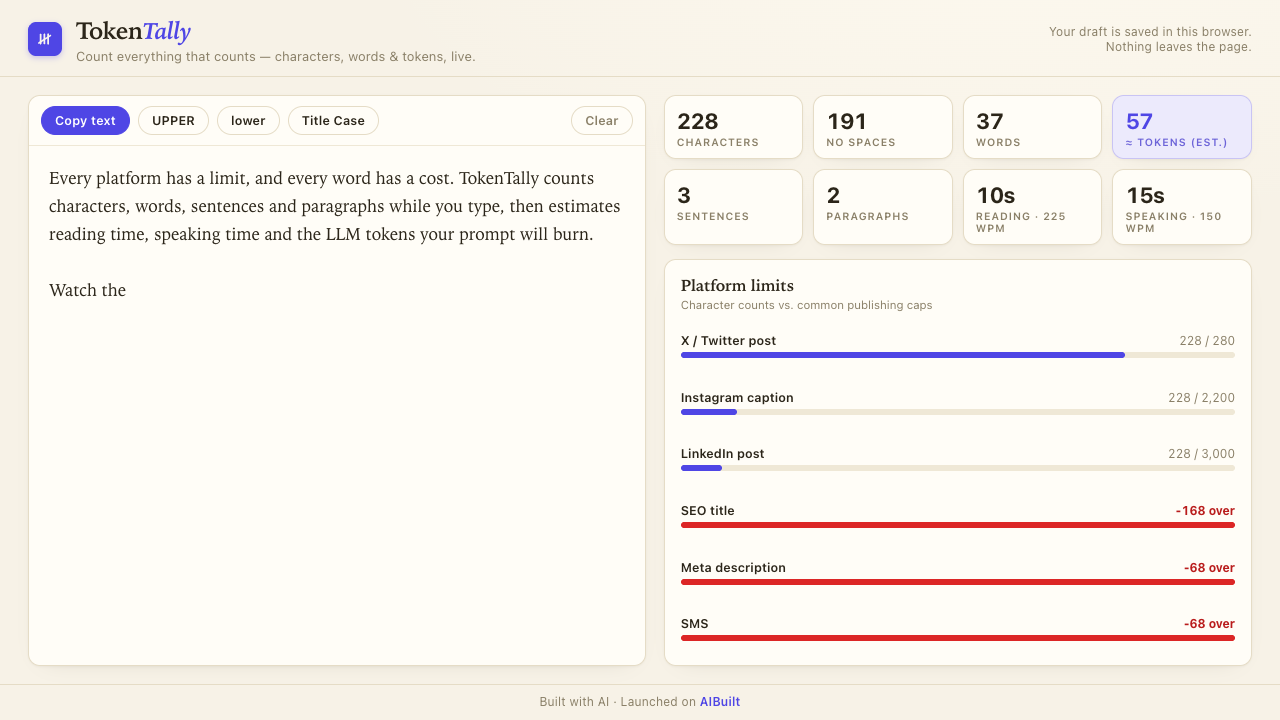1280x720 pixels.
Task: Click the '-168 over' warning text
Action: pos(1205,511)
